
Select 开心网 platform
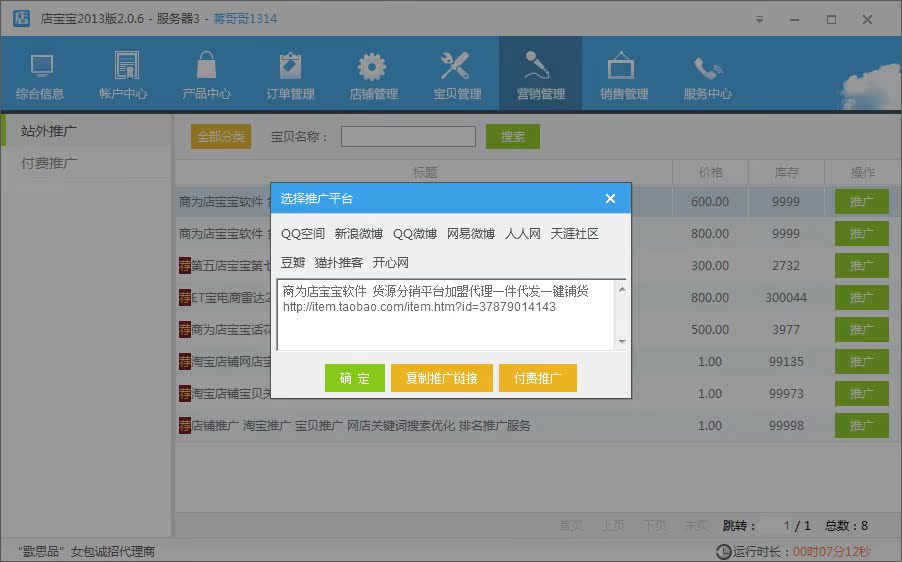[391, 262]
